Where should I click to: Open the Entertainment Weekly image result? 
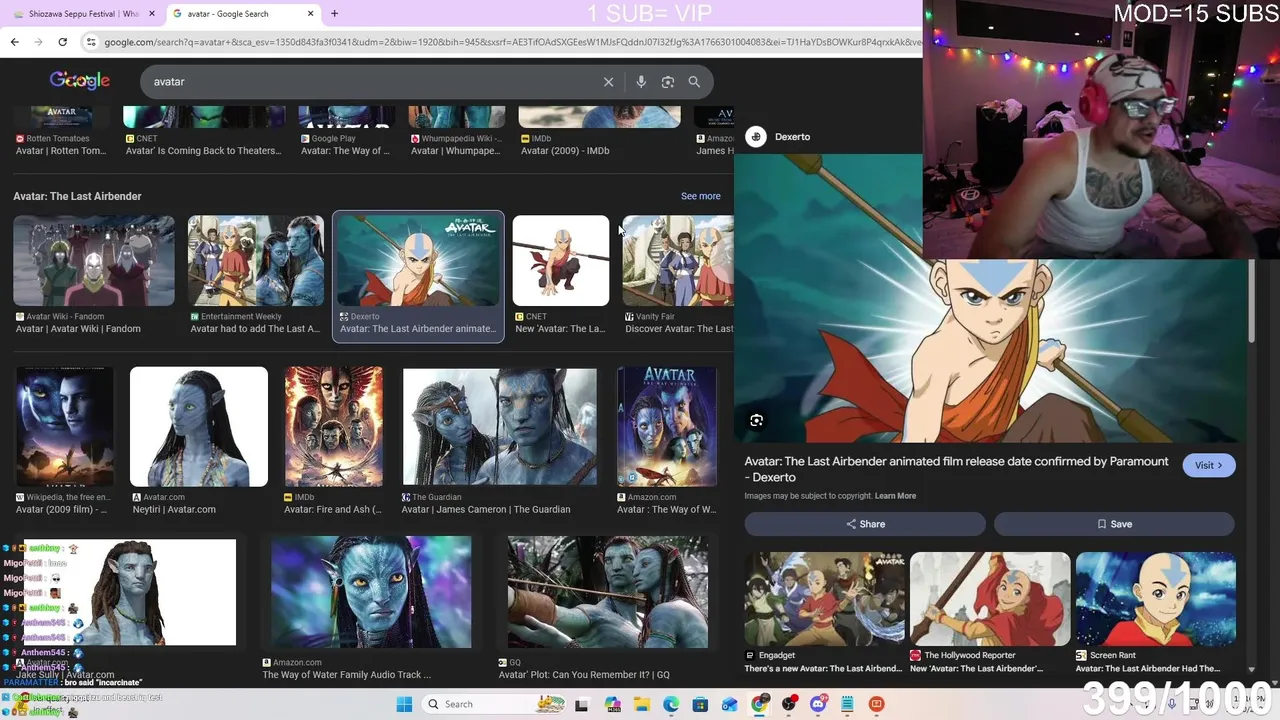pos(256,261)
